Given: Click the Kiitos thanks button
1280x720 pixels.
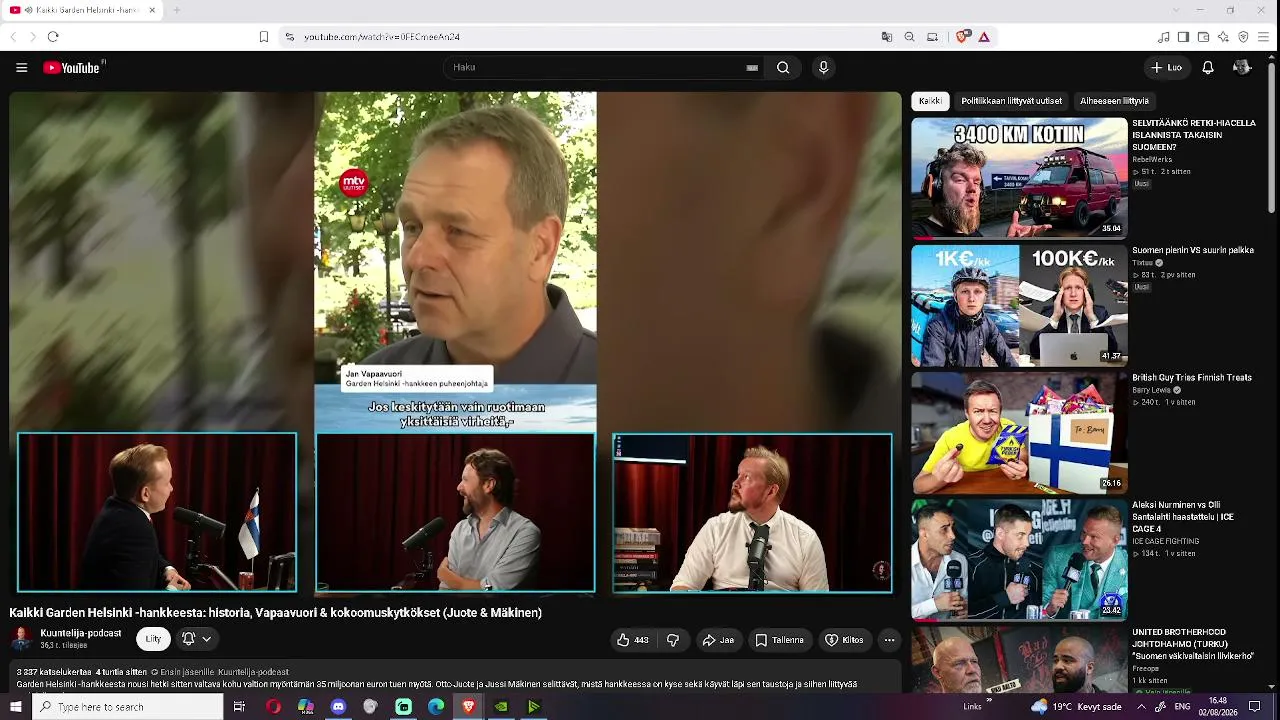Looking at the screenshot, I should pyautogui.click(x=844, y=640).
